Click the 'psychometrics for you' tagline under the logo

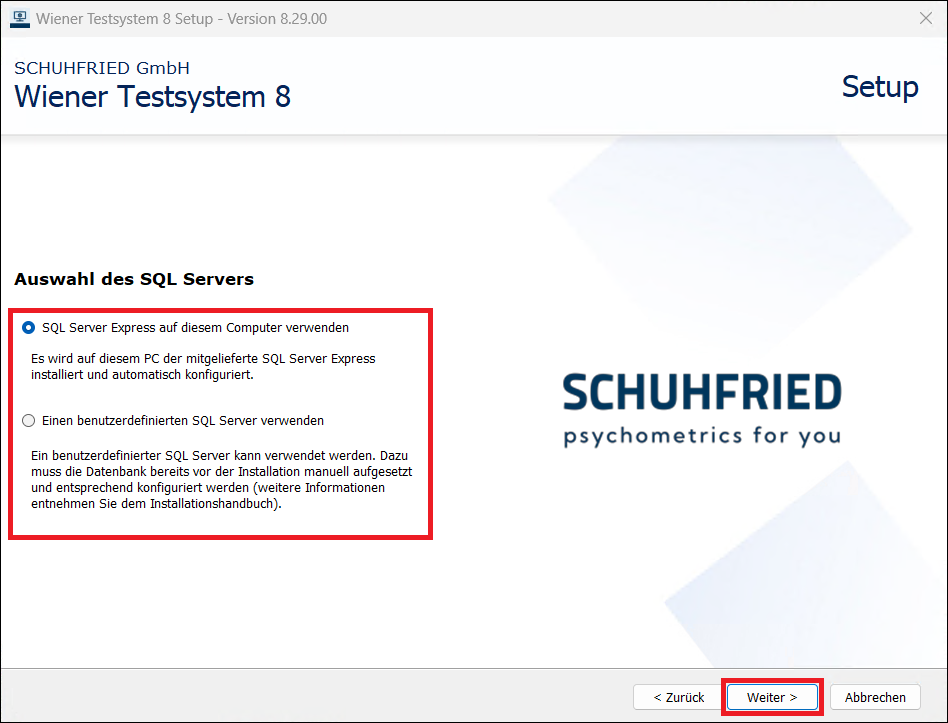click(x=702, y=434)
